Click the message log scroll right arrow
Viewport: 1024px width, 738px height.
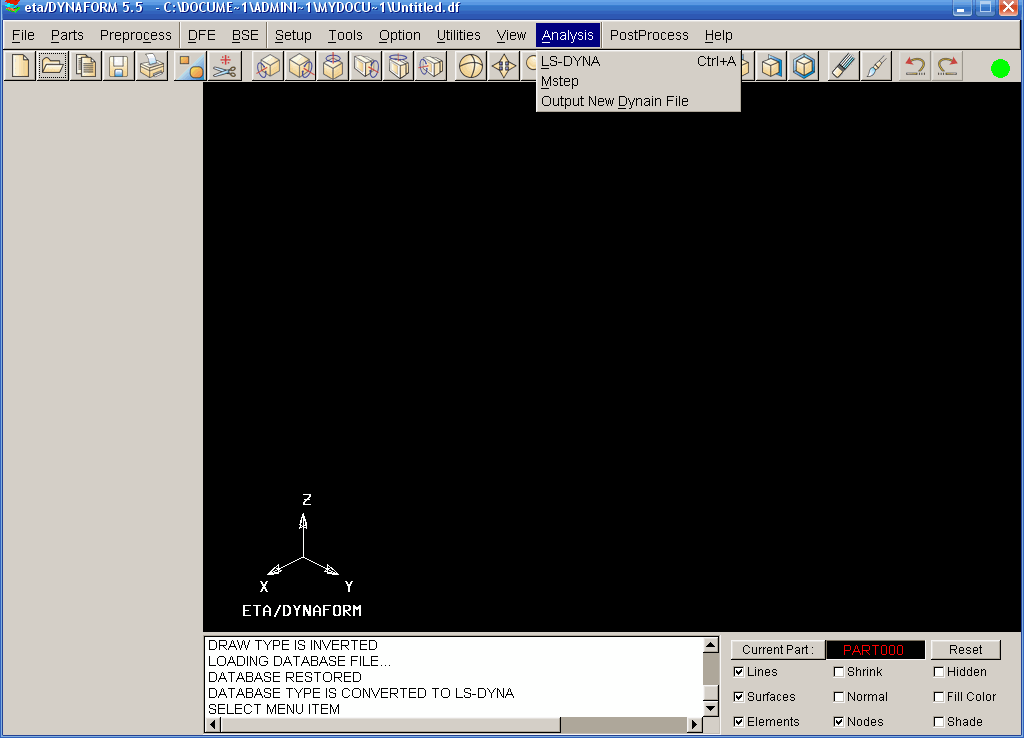click(x=694, y=724)
